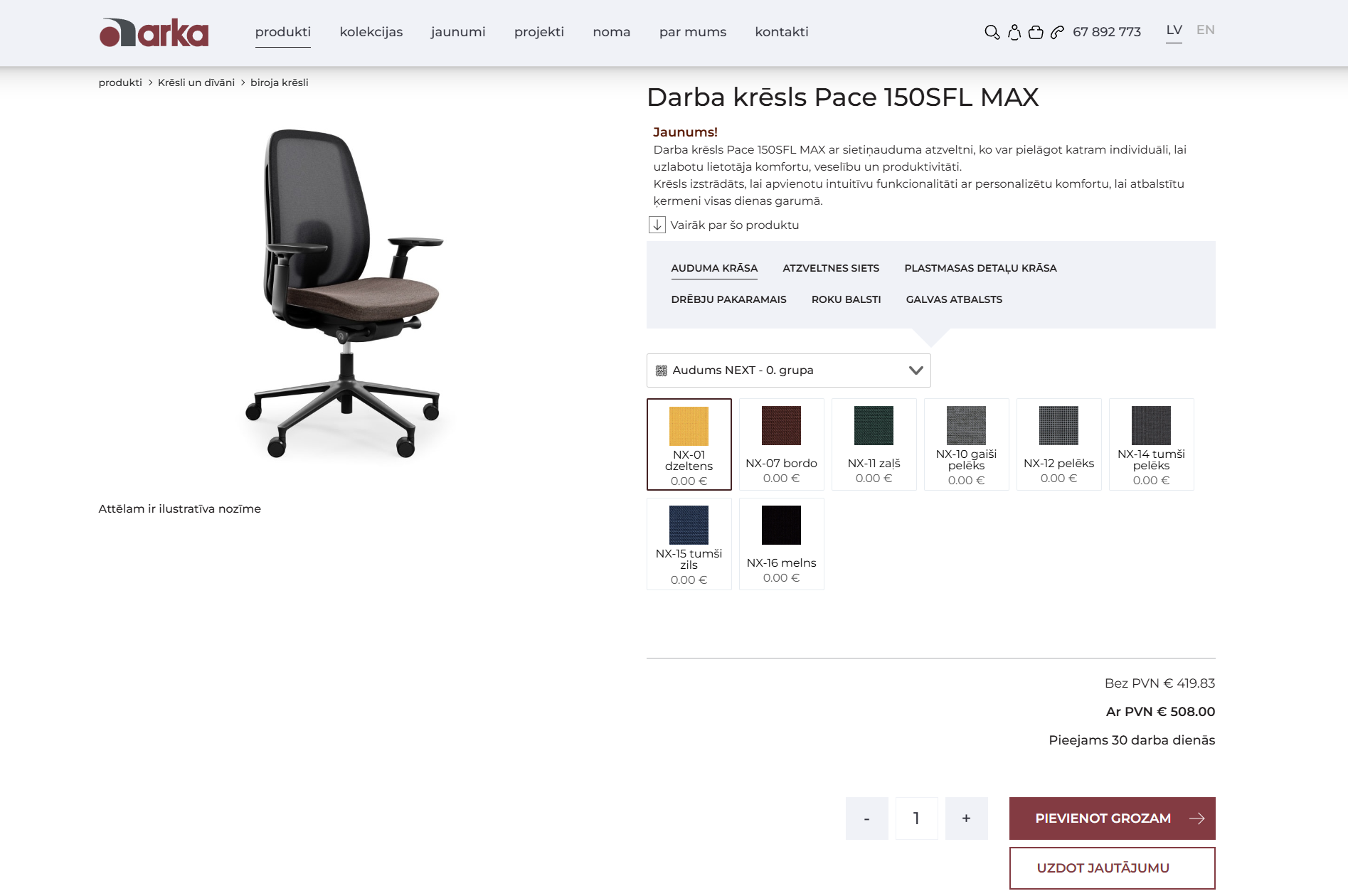Increase quantity with plus button

(966, 818)
